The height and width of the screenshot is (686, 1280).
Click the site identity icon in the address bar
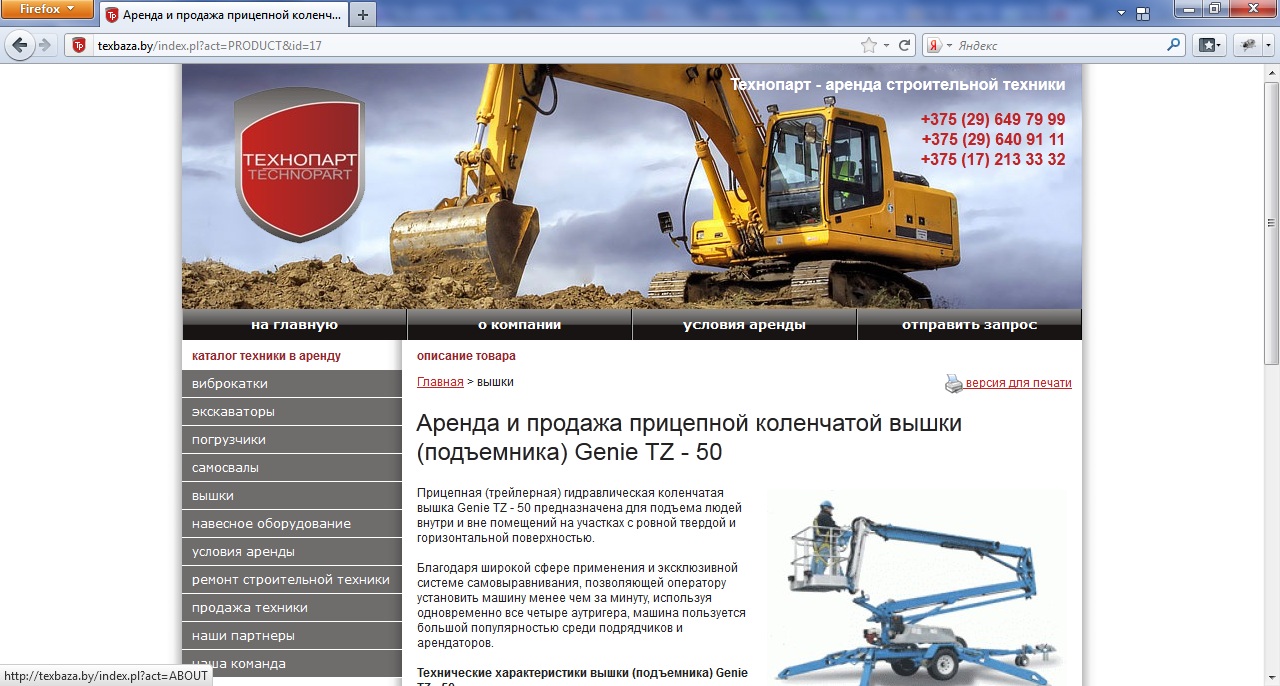(79, 45)
